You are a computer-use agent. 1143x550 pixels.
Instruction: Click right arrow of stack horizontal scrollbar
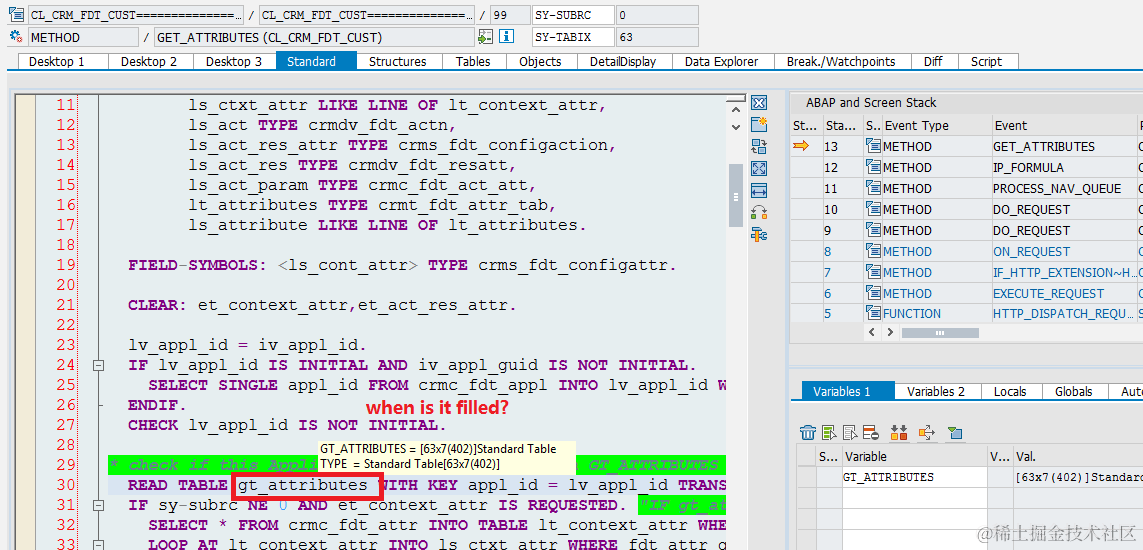coord(890,332)
